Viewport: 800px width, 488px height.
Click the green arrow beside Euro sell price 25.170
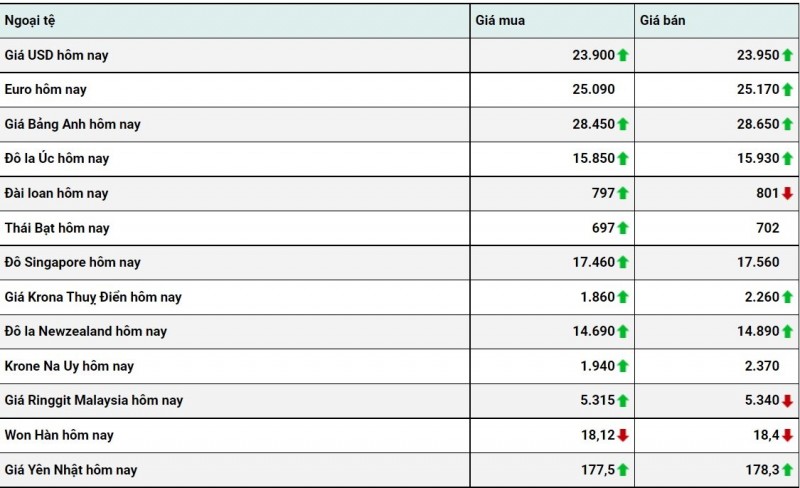tap(787, 90)
